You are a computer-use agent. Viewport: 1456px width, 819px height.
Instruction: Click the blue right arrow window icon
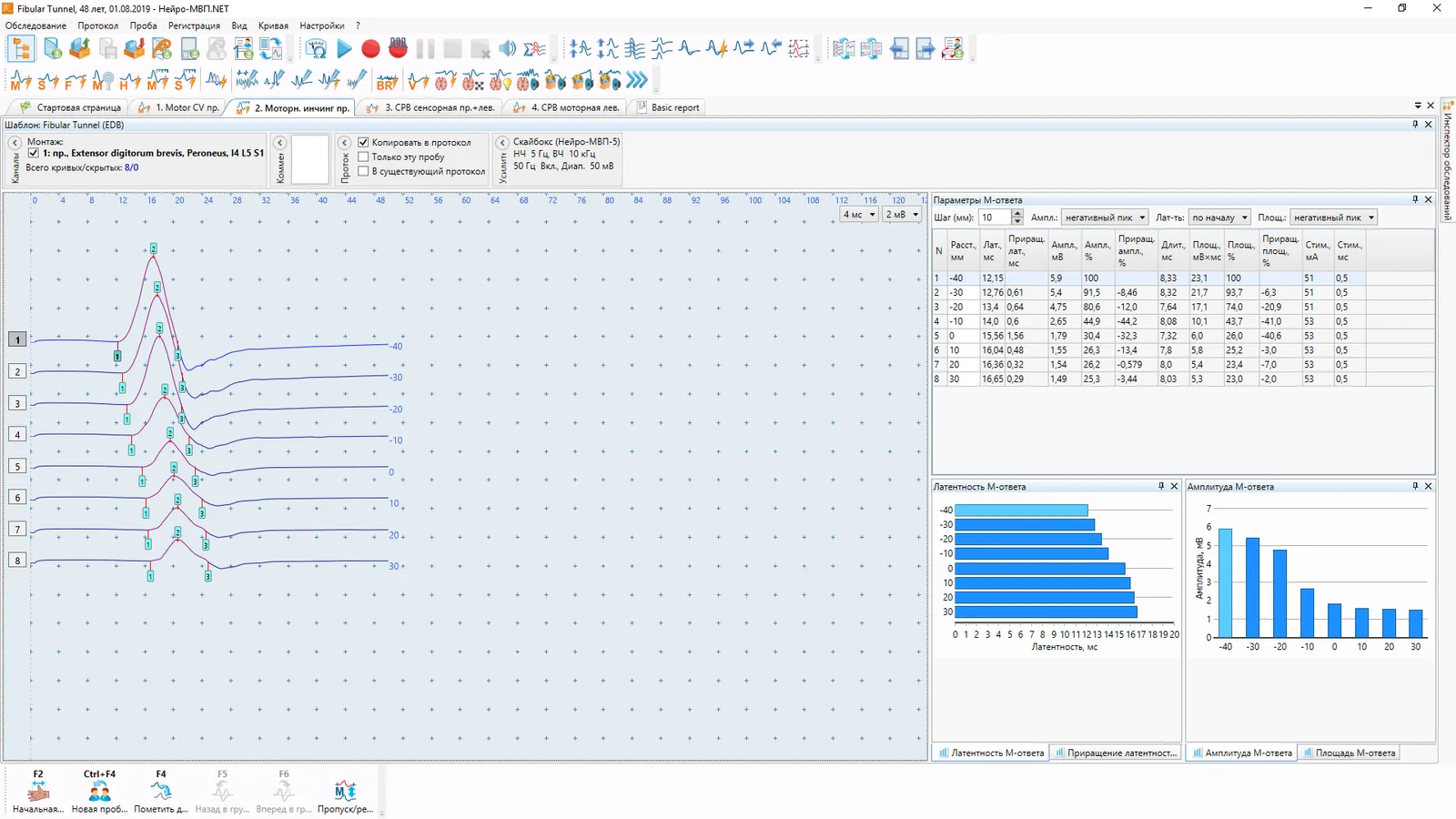(x=925, y=49)
